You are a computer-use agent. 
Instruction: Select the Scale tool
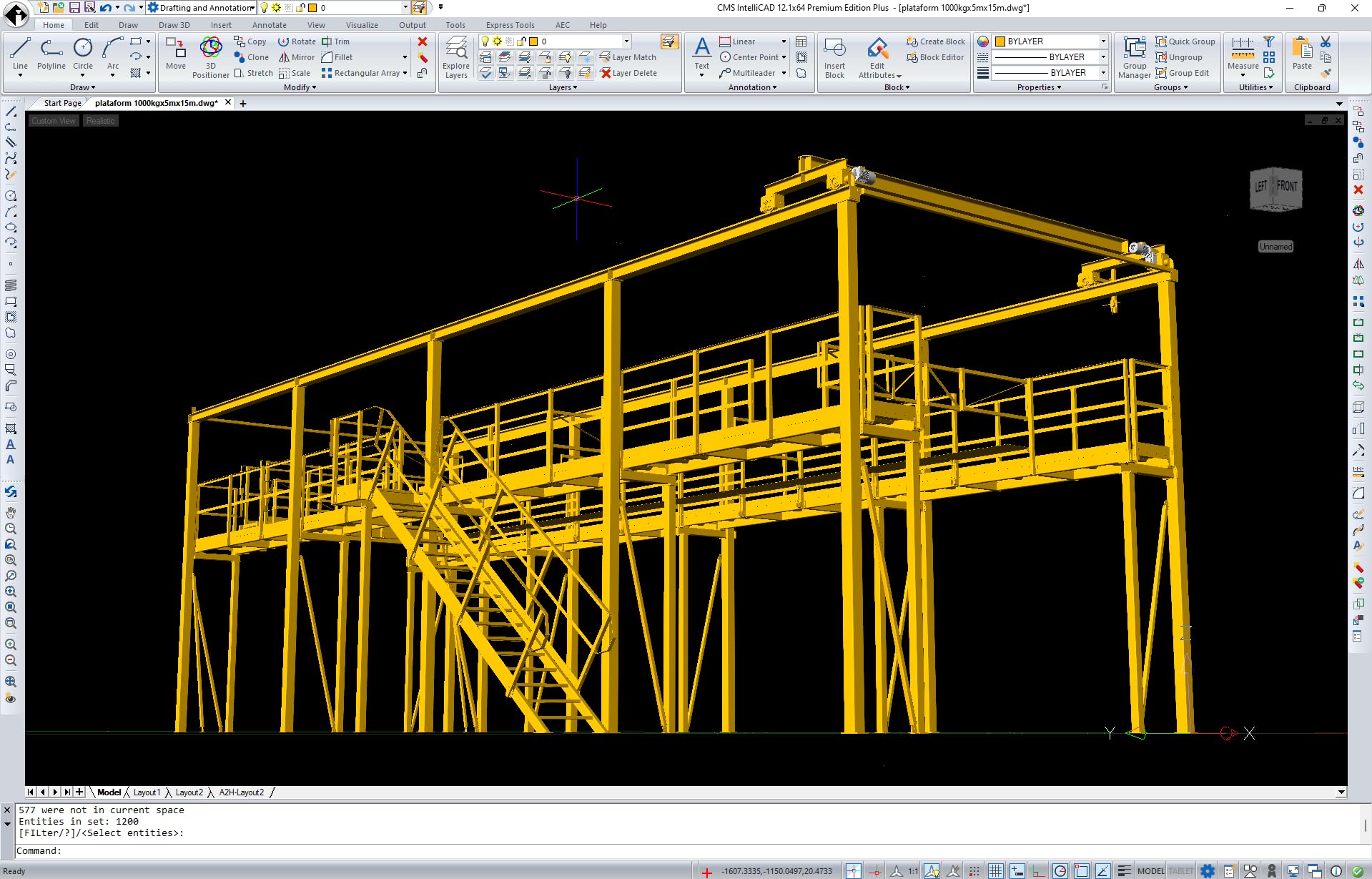pyautogui.click(x=295, y=73)
